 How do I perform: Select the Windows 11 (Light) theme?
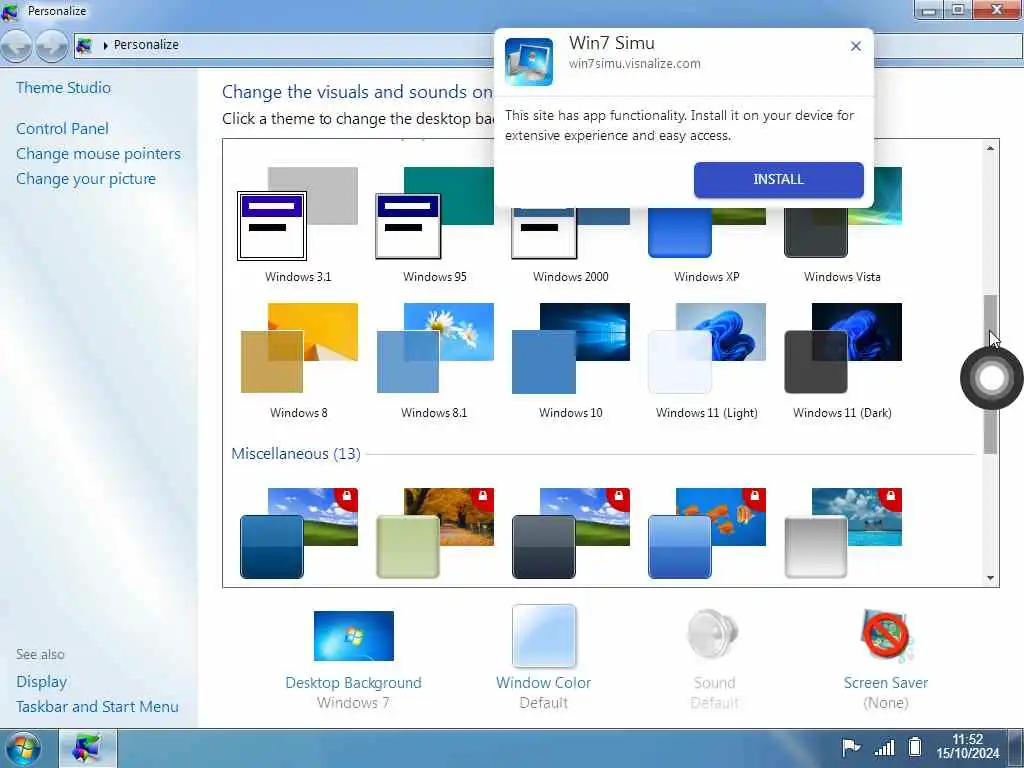[707, 348]
